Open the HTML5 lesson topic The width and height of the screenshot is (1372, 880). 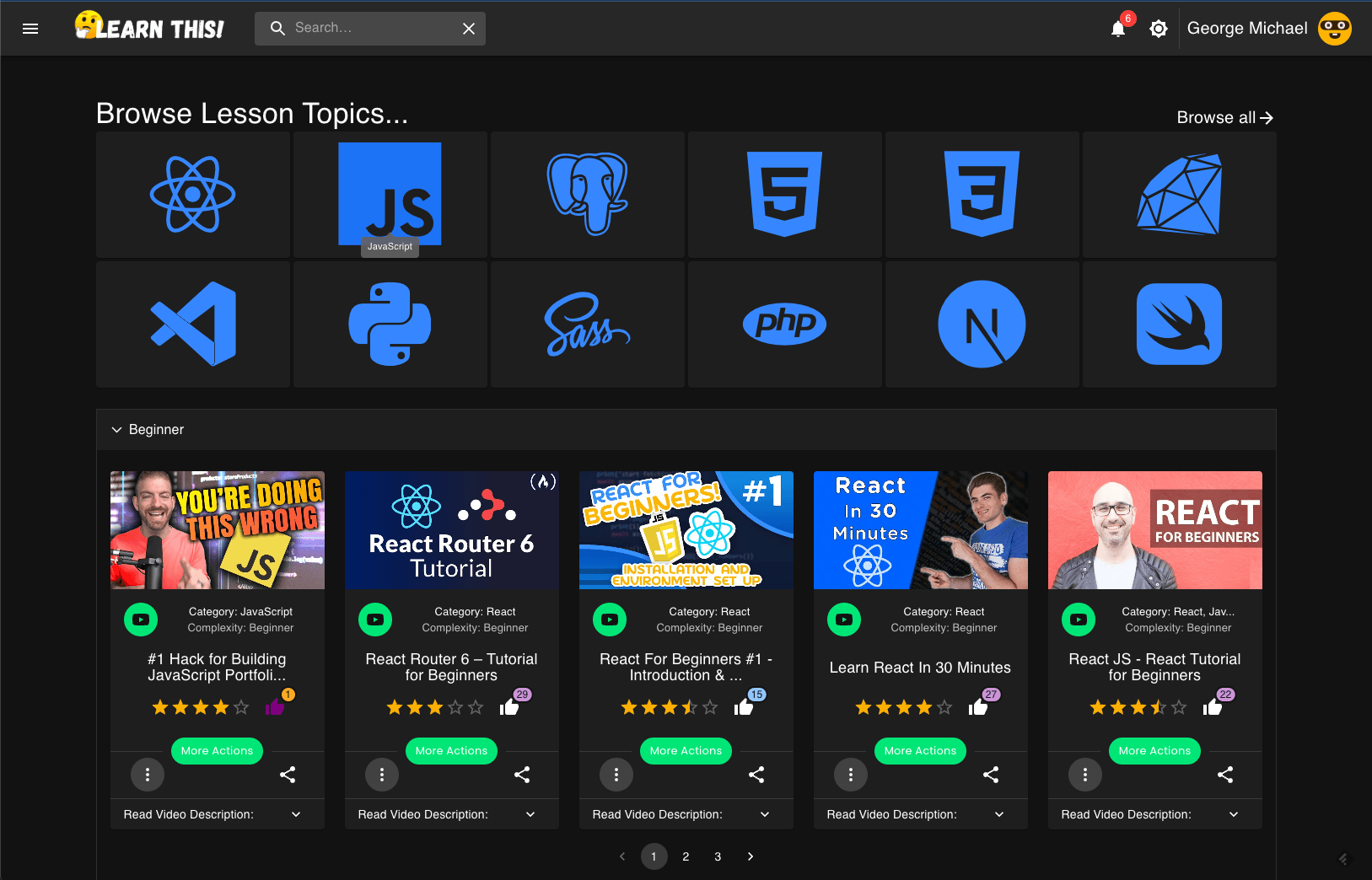(785, 195)
